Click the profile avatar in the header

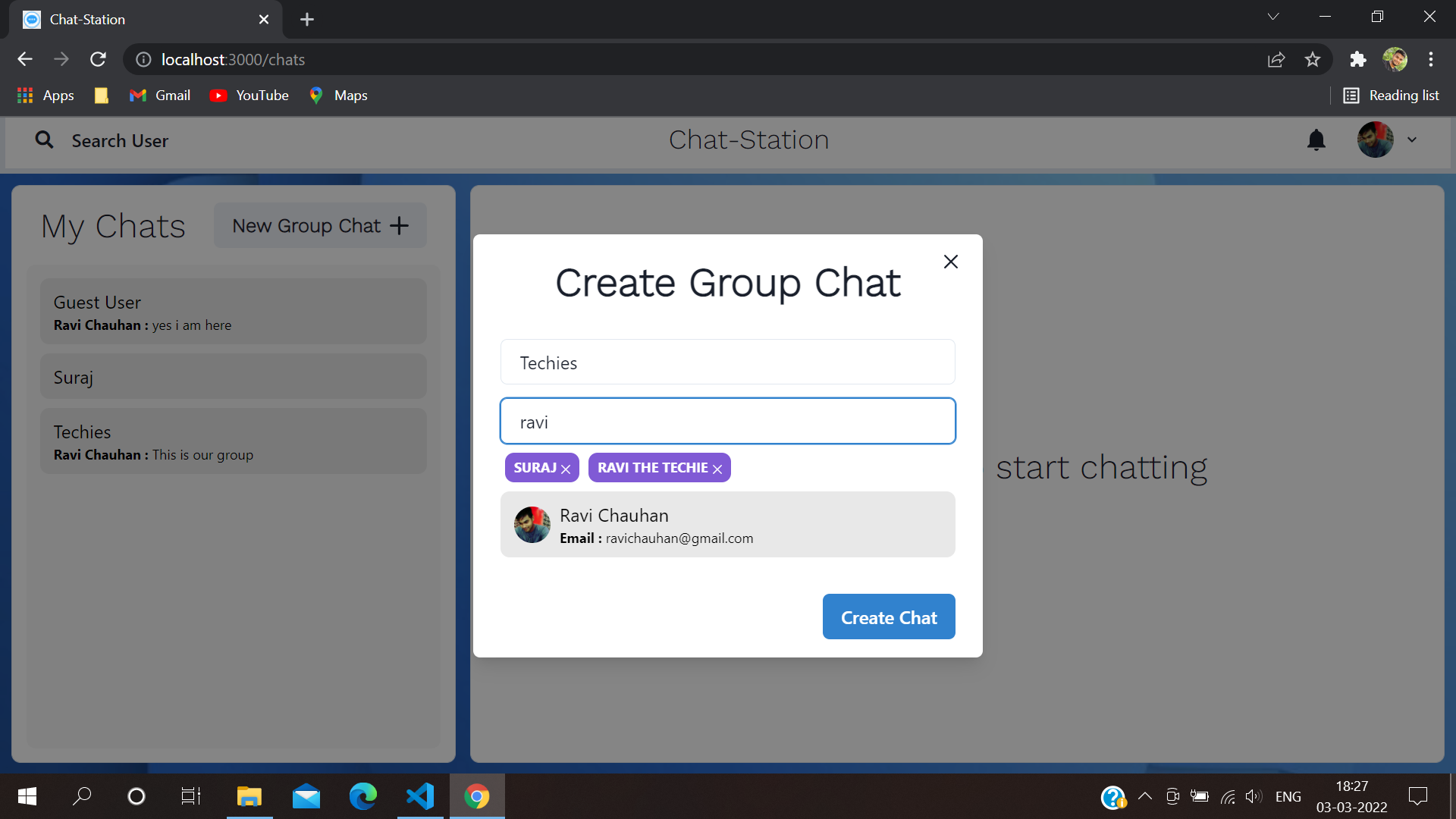[x=1376, y=140]
